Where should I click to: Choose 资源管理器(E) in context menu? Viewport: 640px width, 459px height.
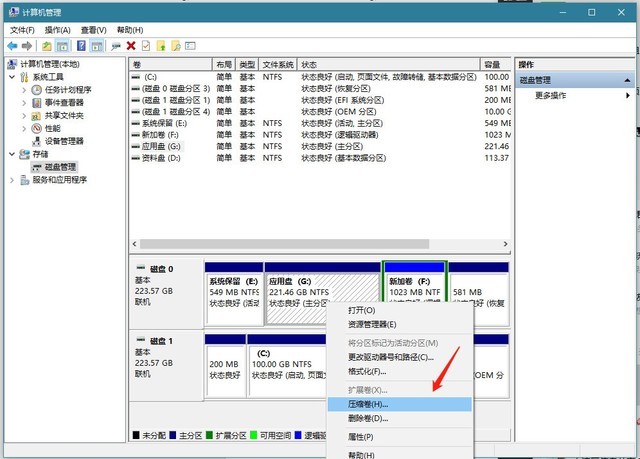(400, 324)
